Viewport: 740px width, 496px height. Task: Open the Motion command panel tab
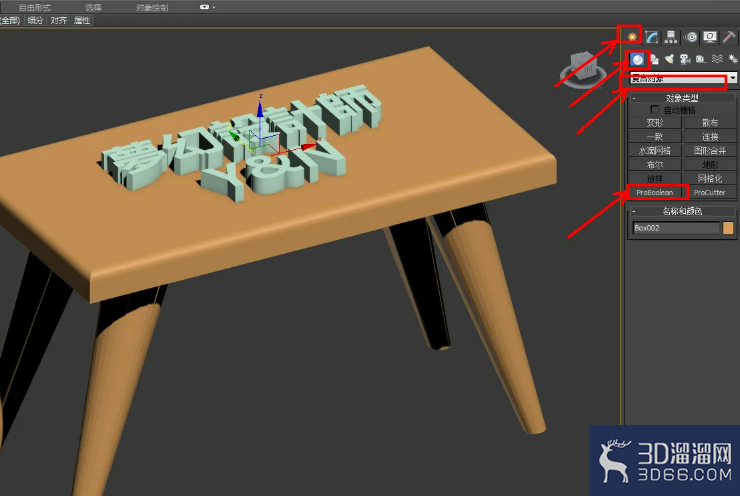[691, 37]
